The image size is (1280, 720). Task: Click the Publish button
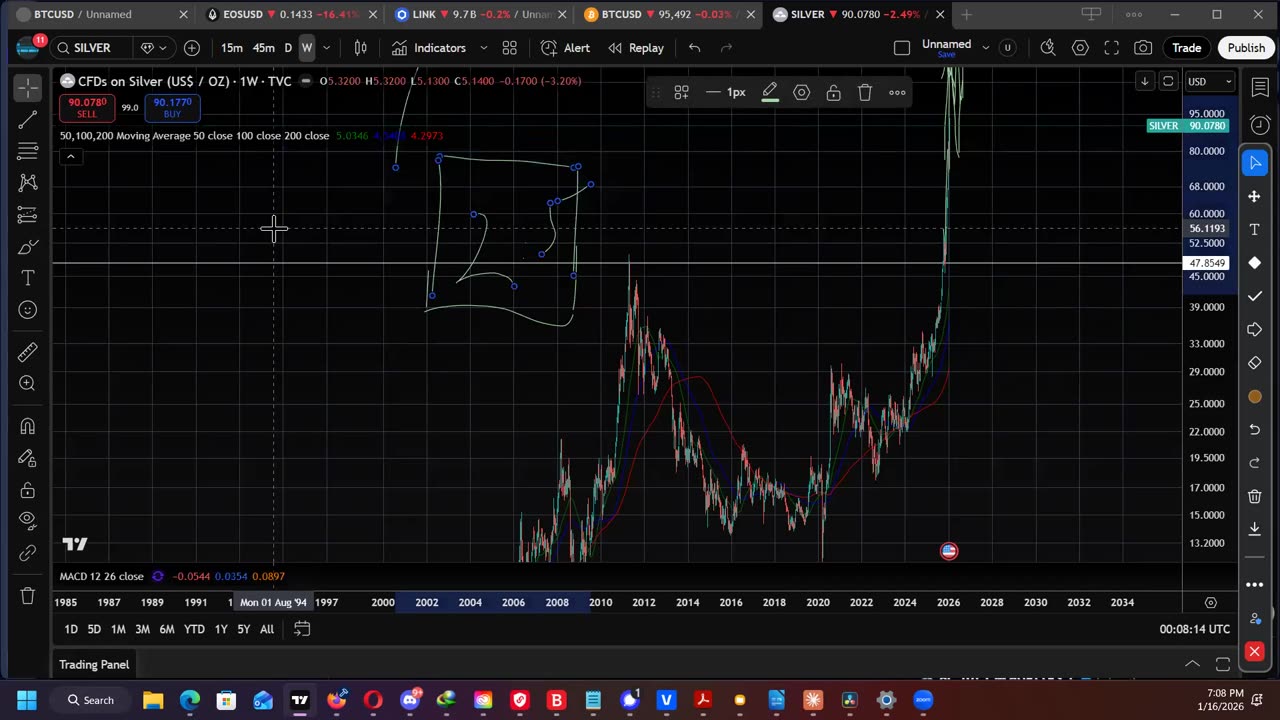[1246, 48]
